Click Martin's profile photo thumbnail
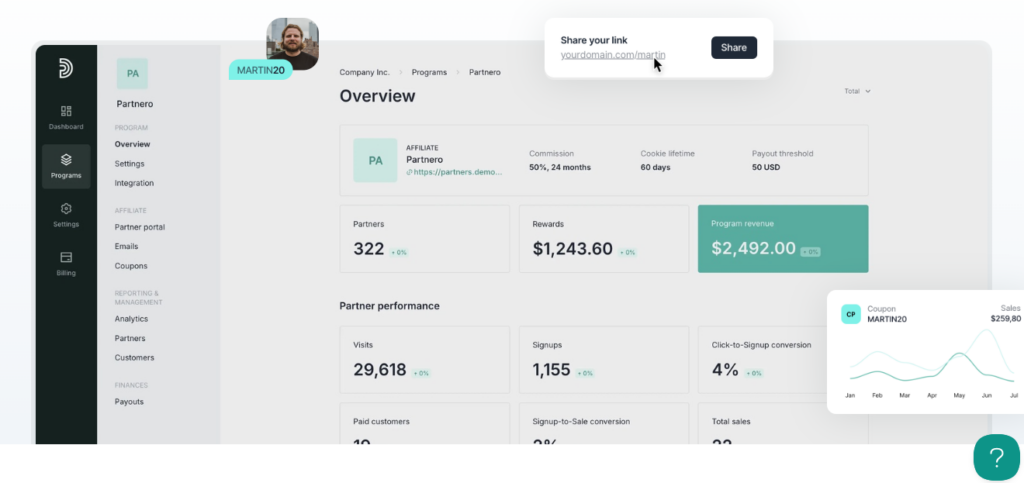 click(292, 42)
